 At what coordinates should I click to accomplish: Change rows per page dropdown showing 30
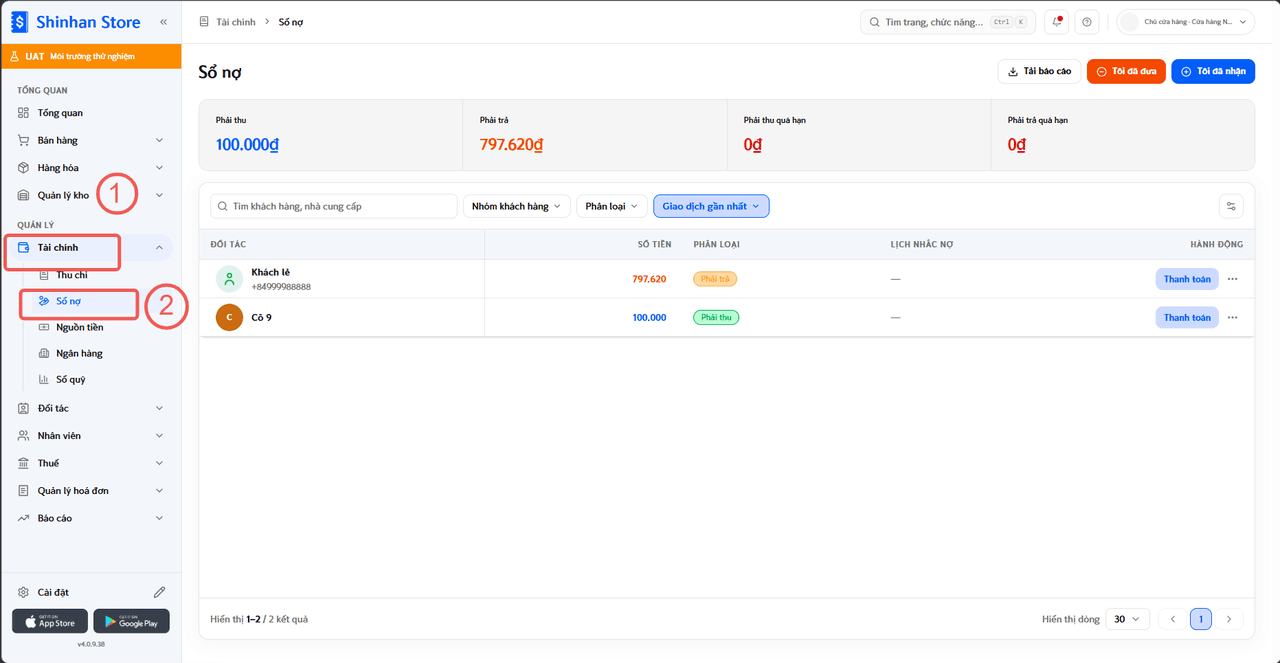tap(1127, 619)
